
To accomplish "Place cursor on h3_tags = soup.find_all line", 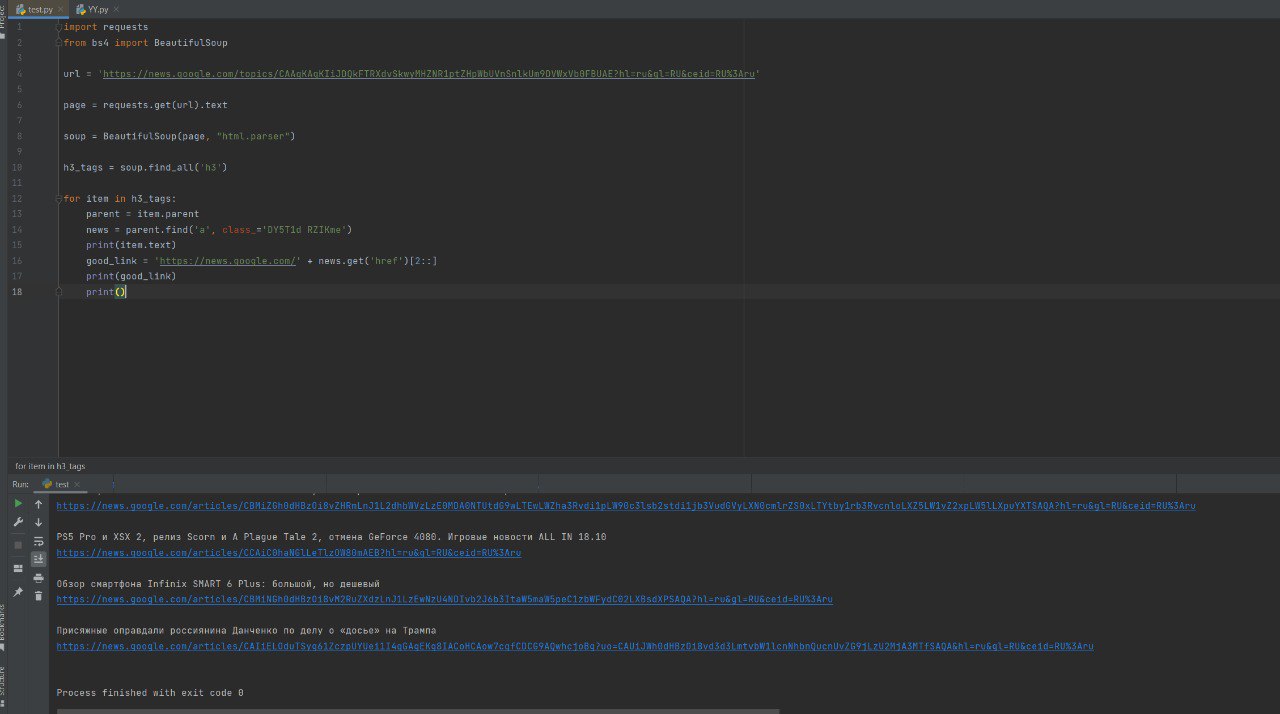I will click(145, 167).
